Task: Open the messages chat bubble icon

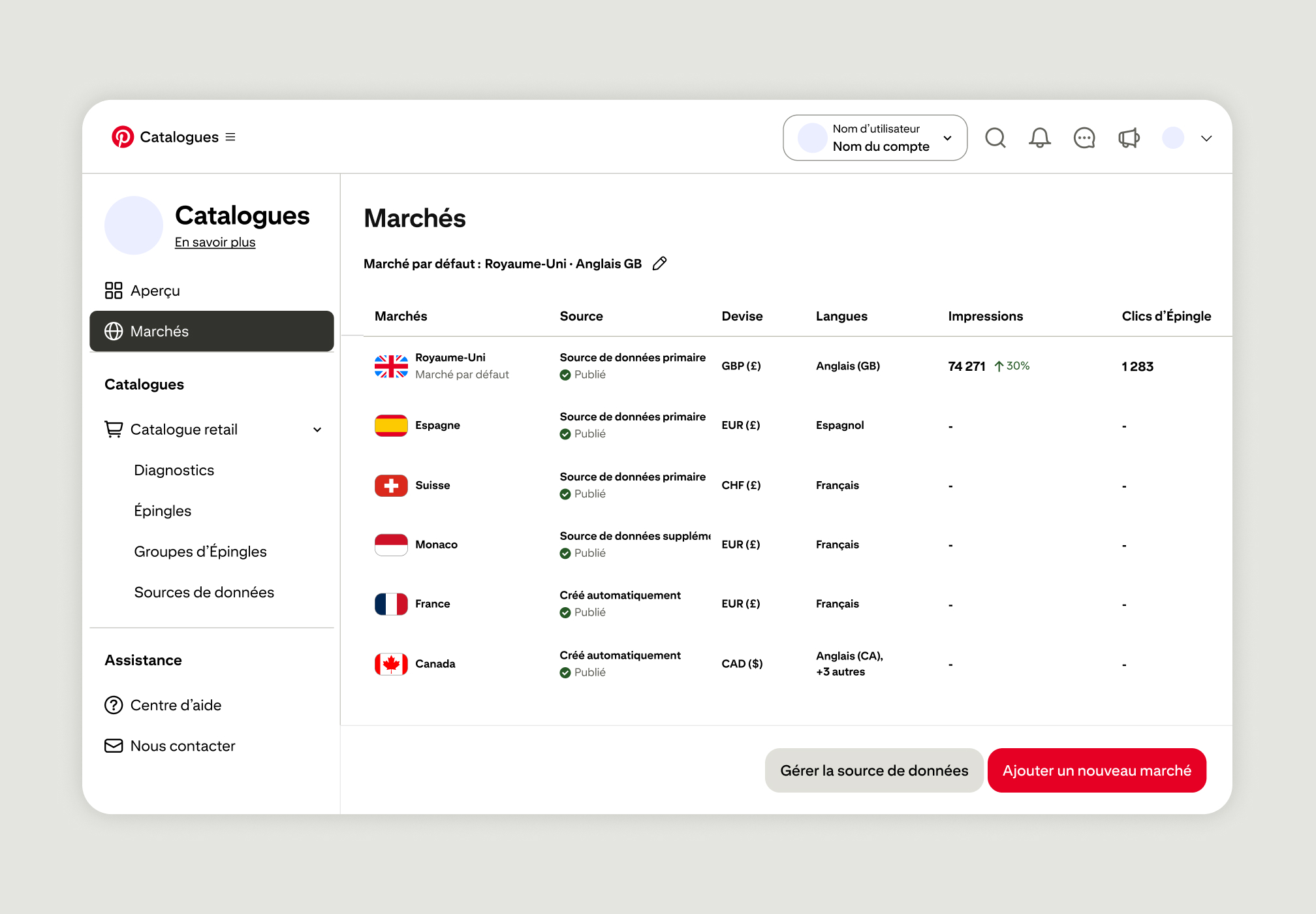Action: pos(1084,138)
